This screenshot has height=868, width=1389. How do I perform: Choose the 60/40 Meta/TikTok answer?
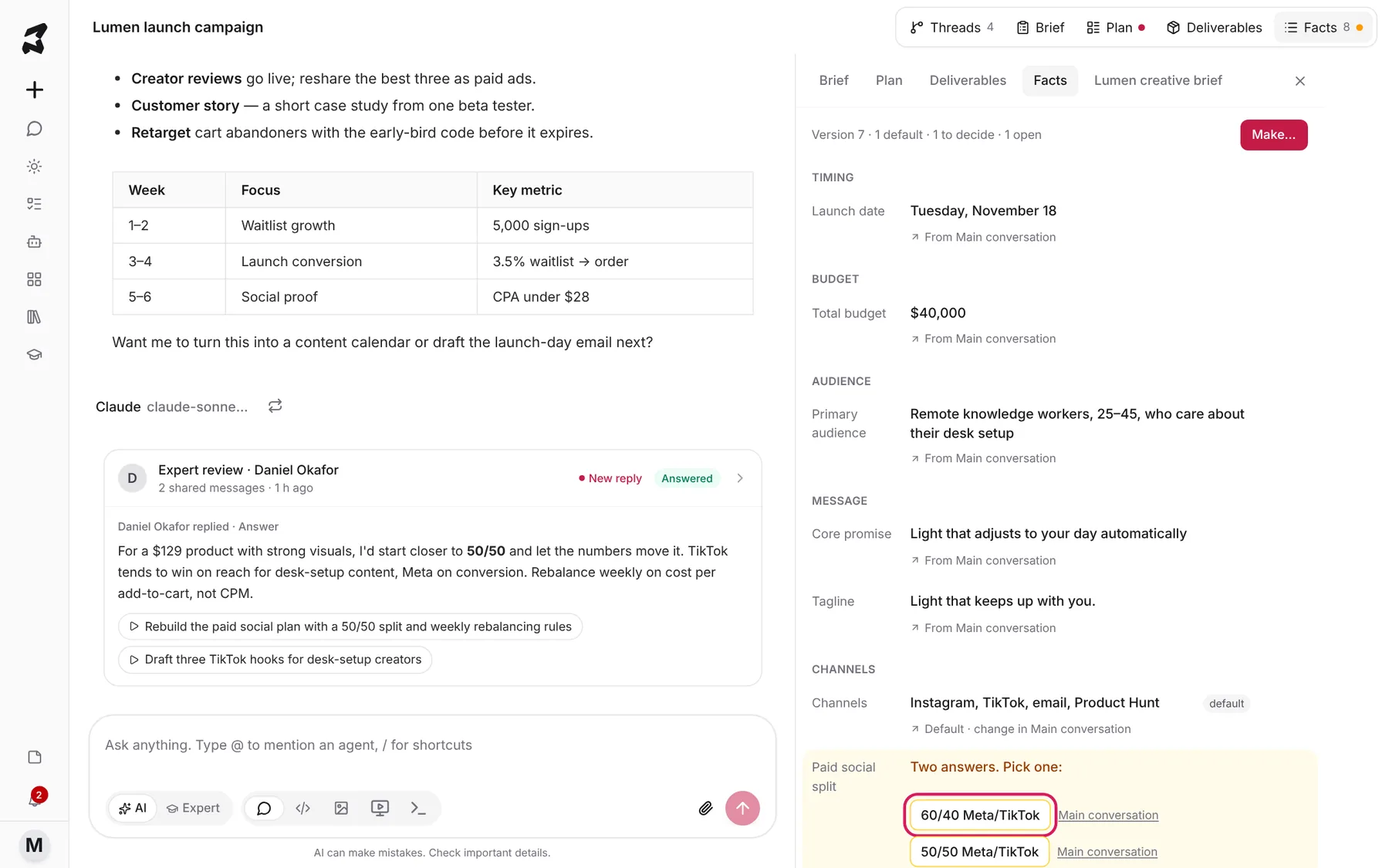pos(979,815)
